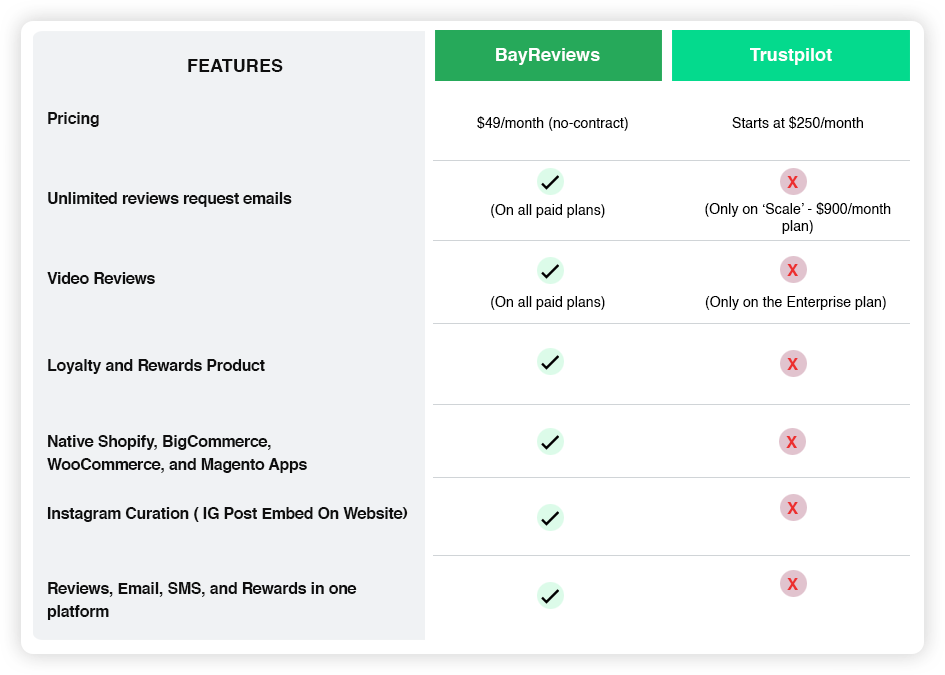
Task: Click the checkmark for Video Reviews
Action: pos(549,270)
